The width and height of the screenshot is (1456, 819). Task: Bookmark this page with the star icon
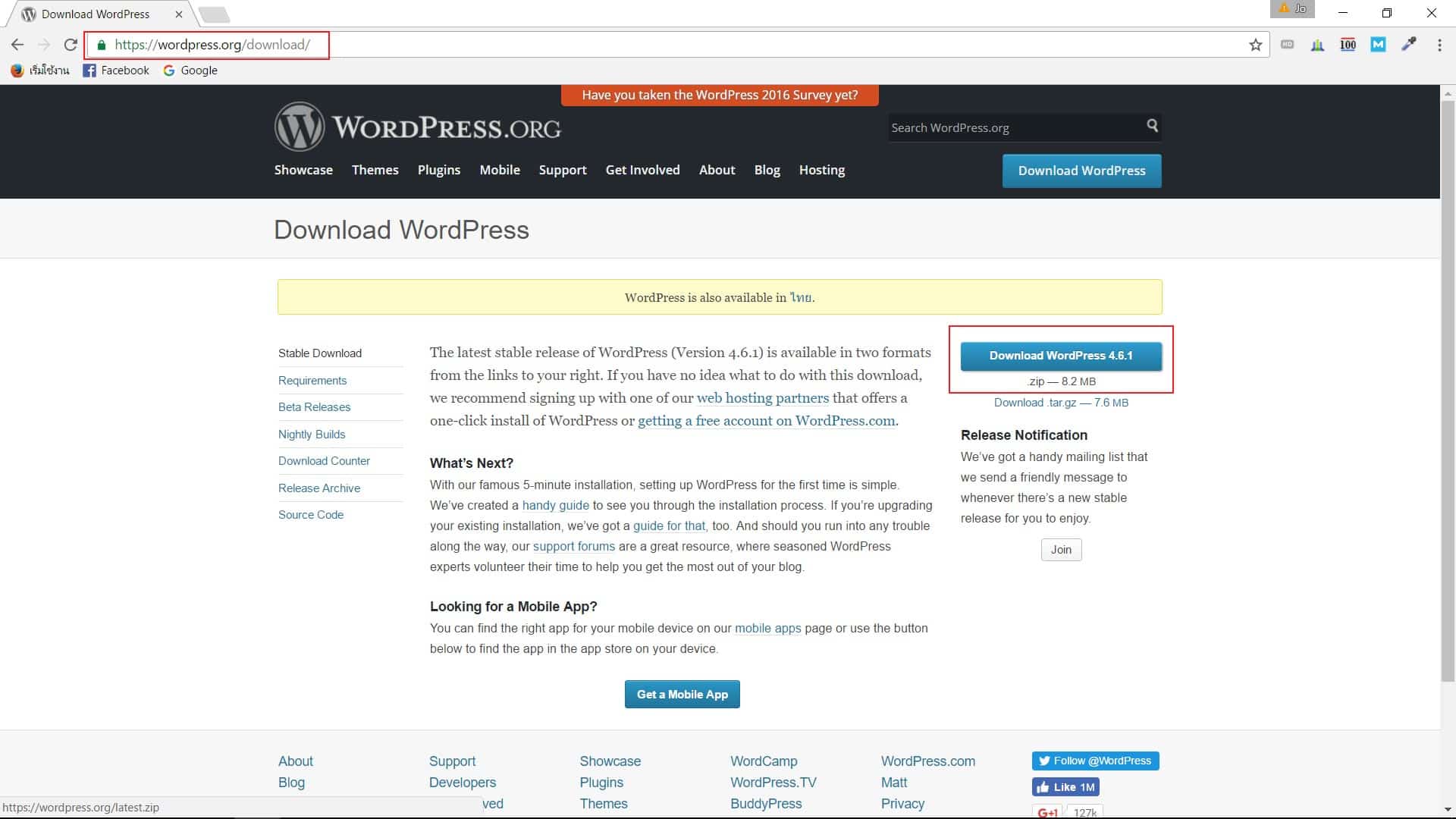point(1256,45)
